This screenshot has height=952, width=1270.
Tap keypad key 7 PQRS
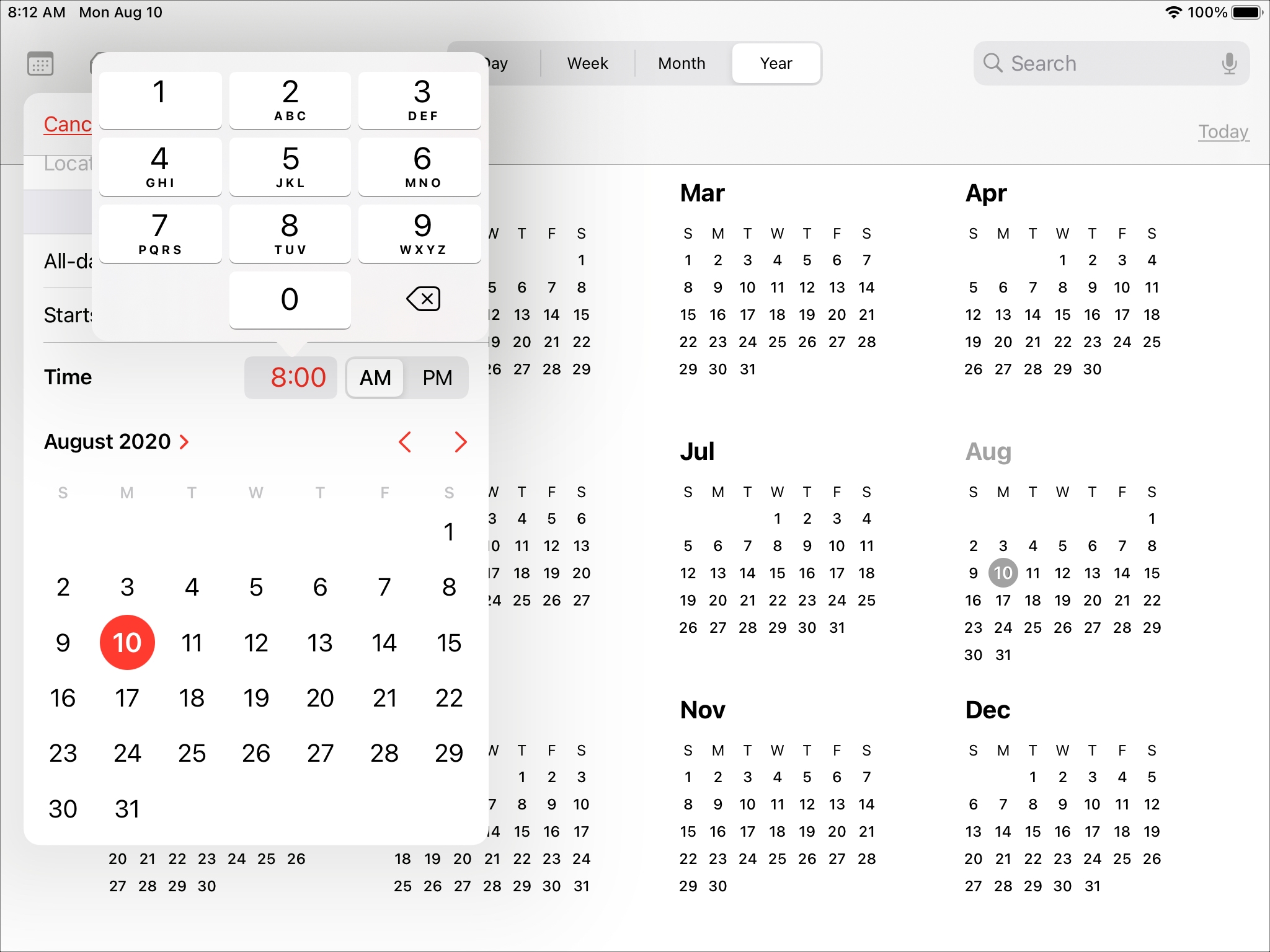[x=160, y=234]
